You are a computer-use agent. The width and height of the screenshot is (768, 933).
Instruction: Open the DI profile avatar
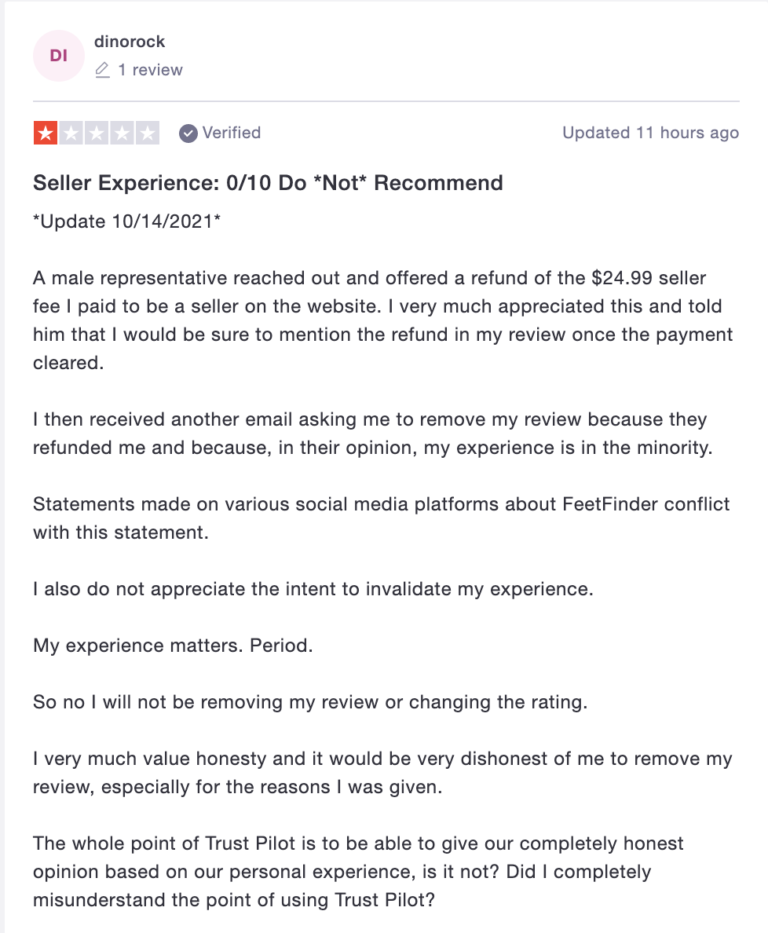(x=59, y=56)
